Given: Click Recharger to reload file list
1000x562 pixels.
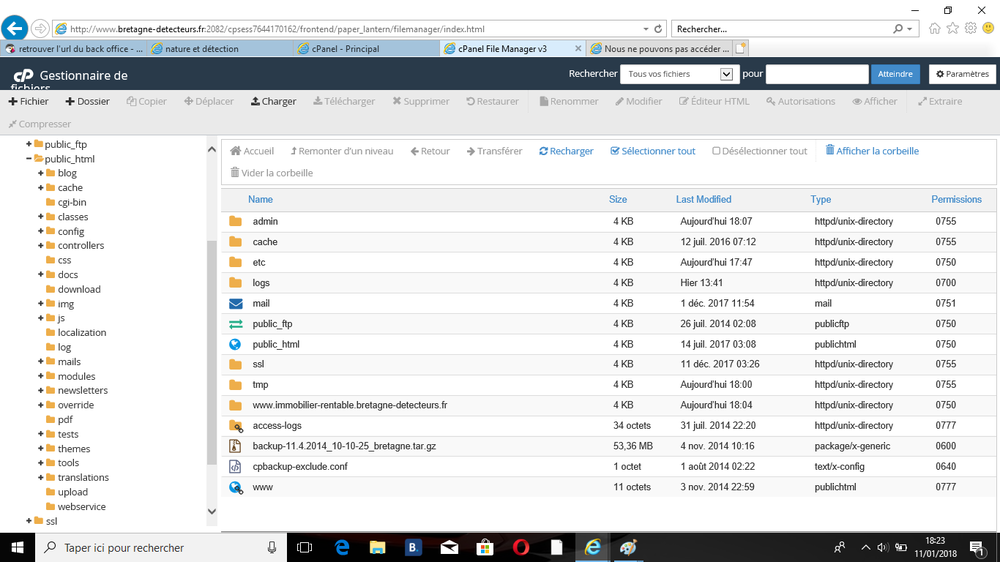Looking at the screenshot, I should point(566,151).
